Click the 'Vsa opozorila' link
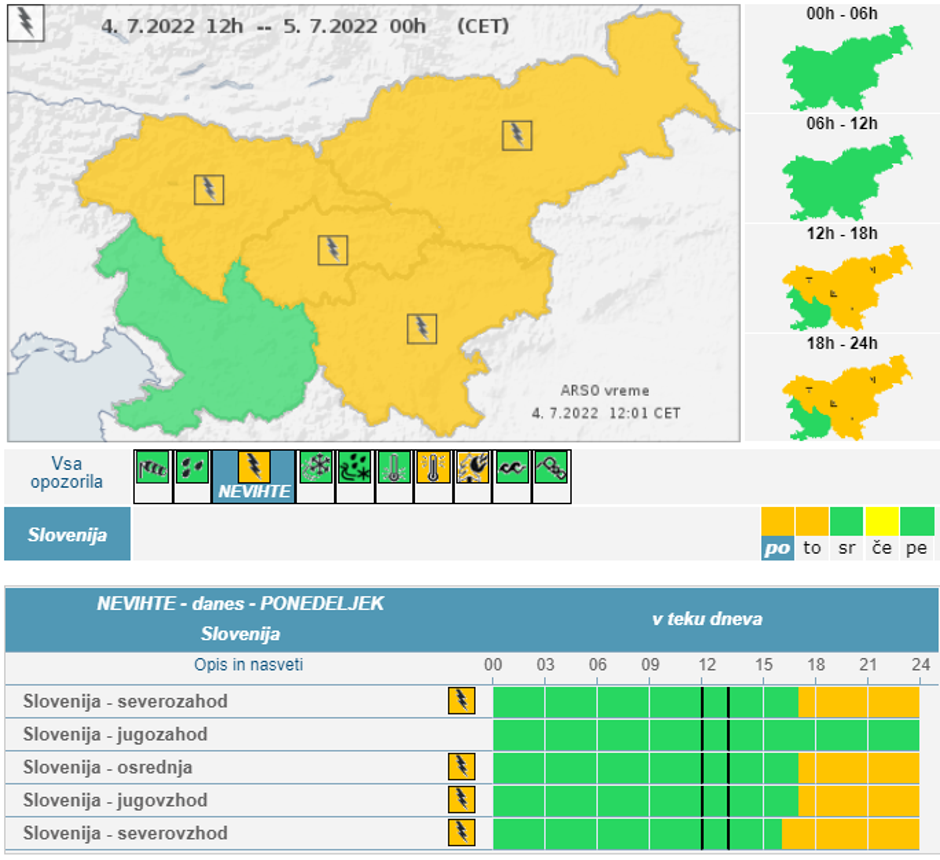 (67, 473)
